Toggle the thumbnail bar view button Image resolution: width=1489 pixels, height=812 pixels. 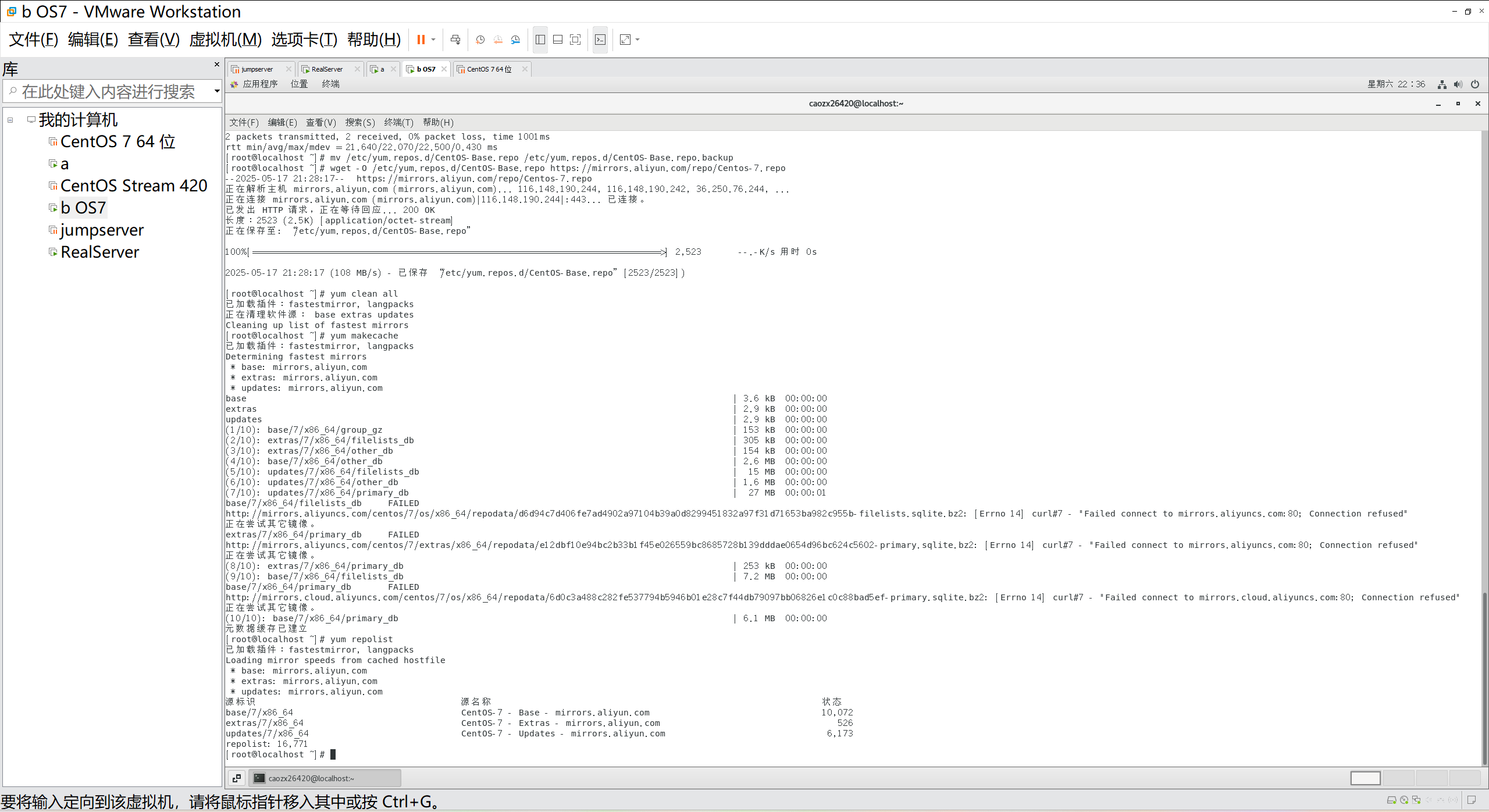pos(558,40)
